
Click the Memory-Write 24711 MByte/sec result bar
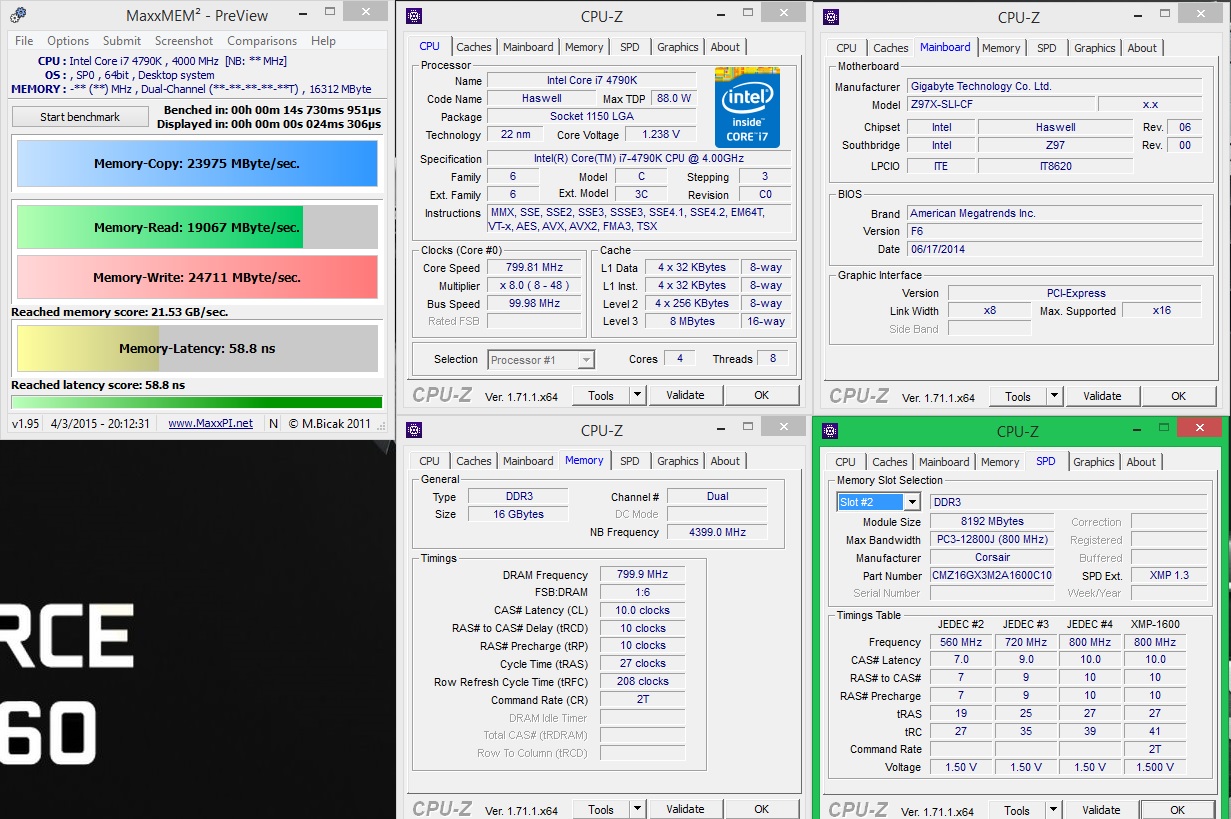[197, 277]
